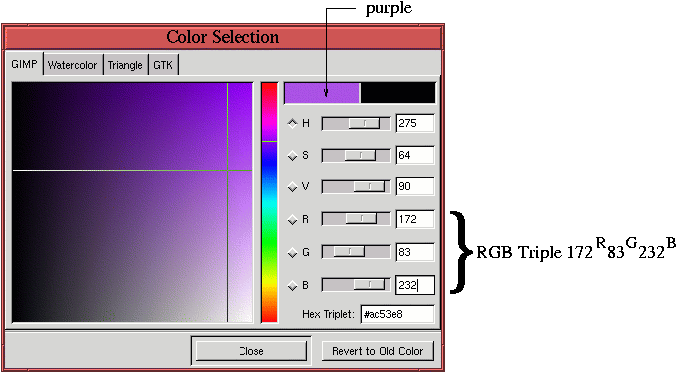Click the vertical rainbow hue strip

tap(269, 202)
